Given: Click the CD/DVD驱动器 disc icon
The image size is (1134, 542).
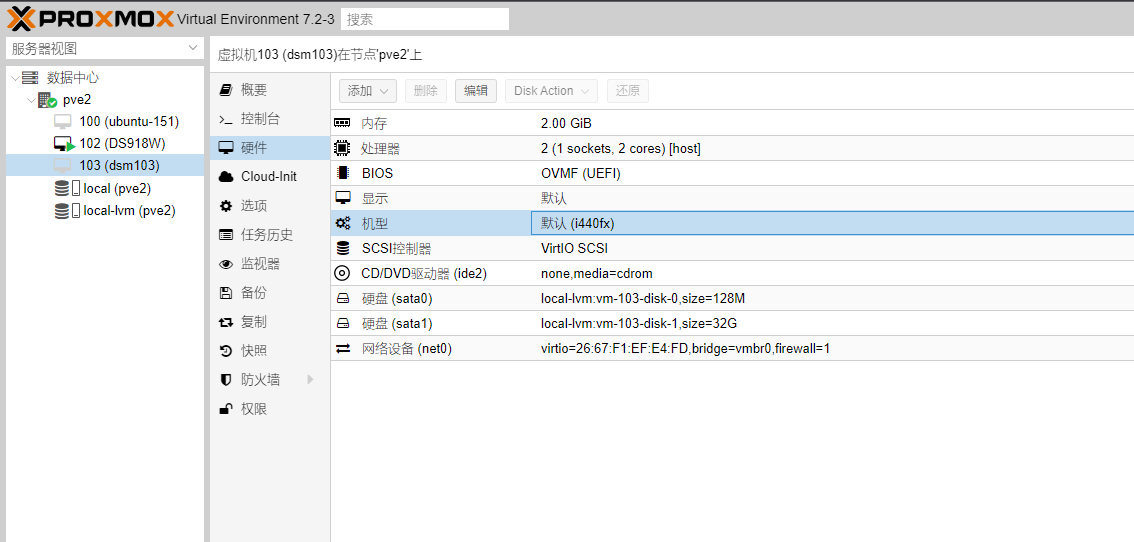Looking at the screenshot, I should [342, 274].
